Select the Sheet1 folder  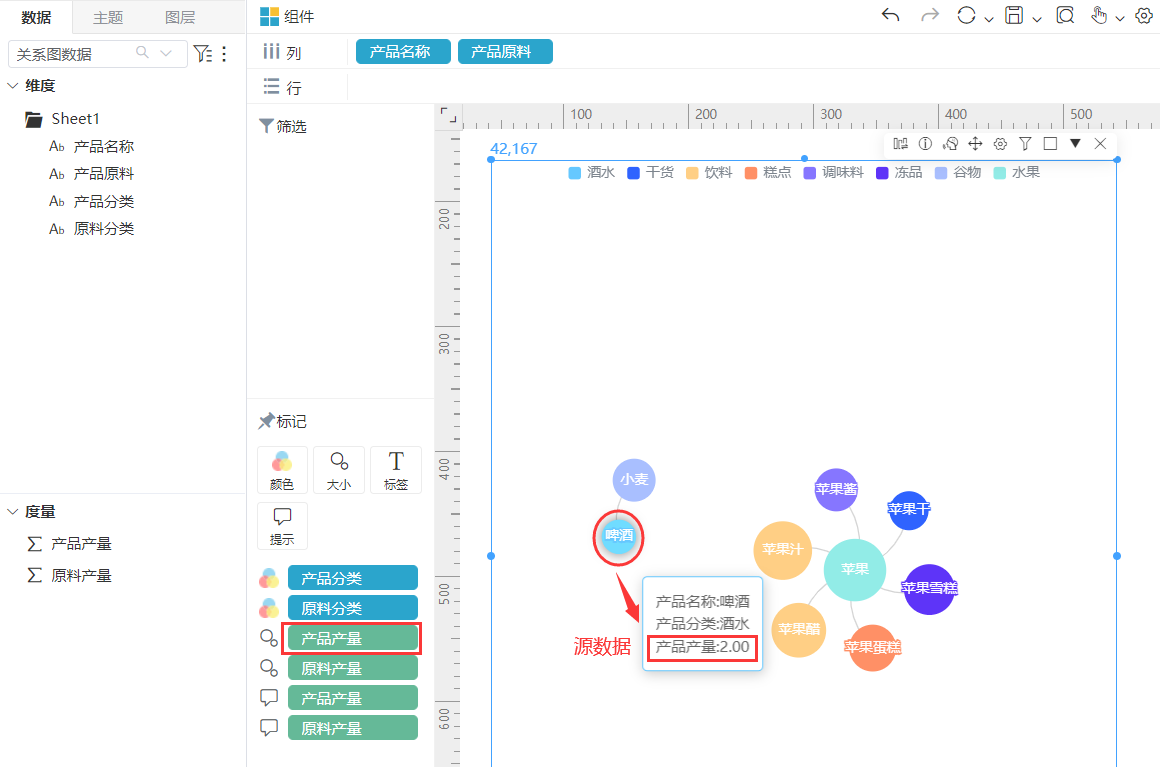[x=62, y=118]
